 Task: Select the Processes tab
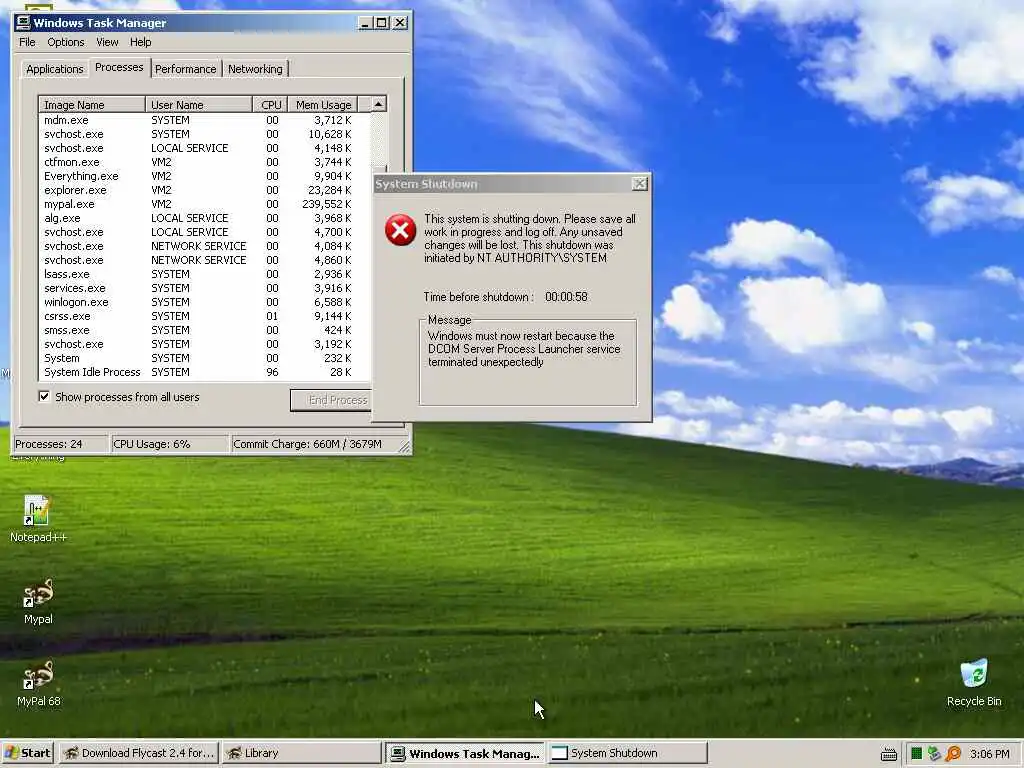click(119, 67)
